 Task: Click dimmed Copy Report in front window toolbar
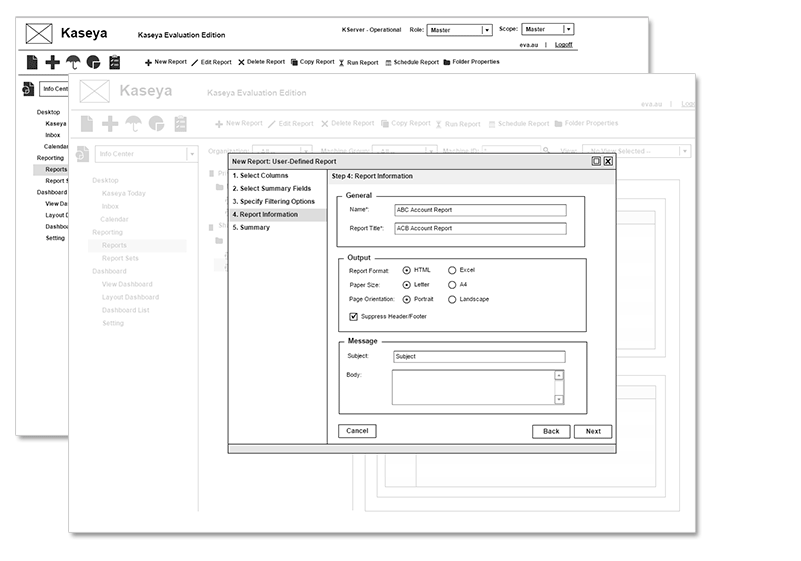point(406,124)
